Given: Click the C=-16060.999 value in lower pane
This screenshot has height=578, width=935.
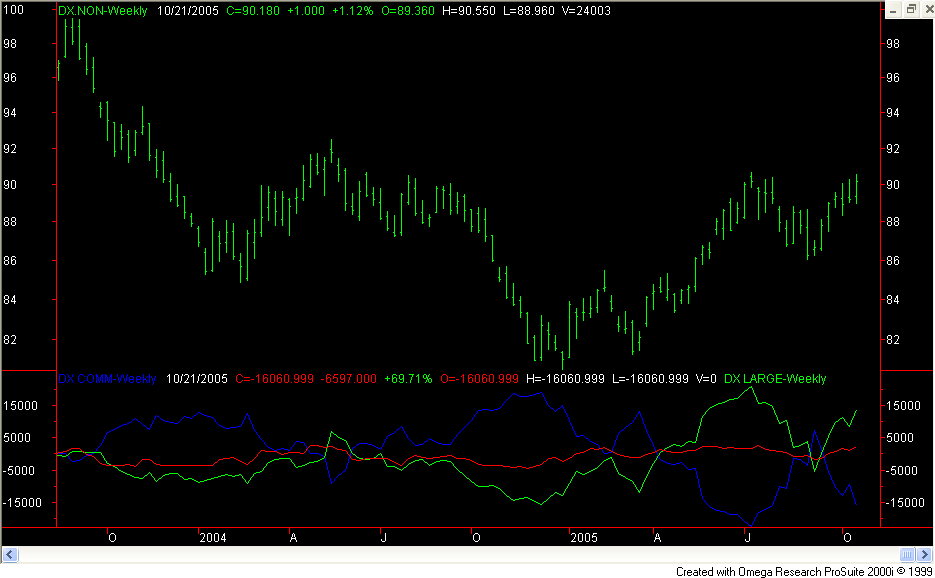Looking at the screenshot, I should (274, 379).
